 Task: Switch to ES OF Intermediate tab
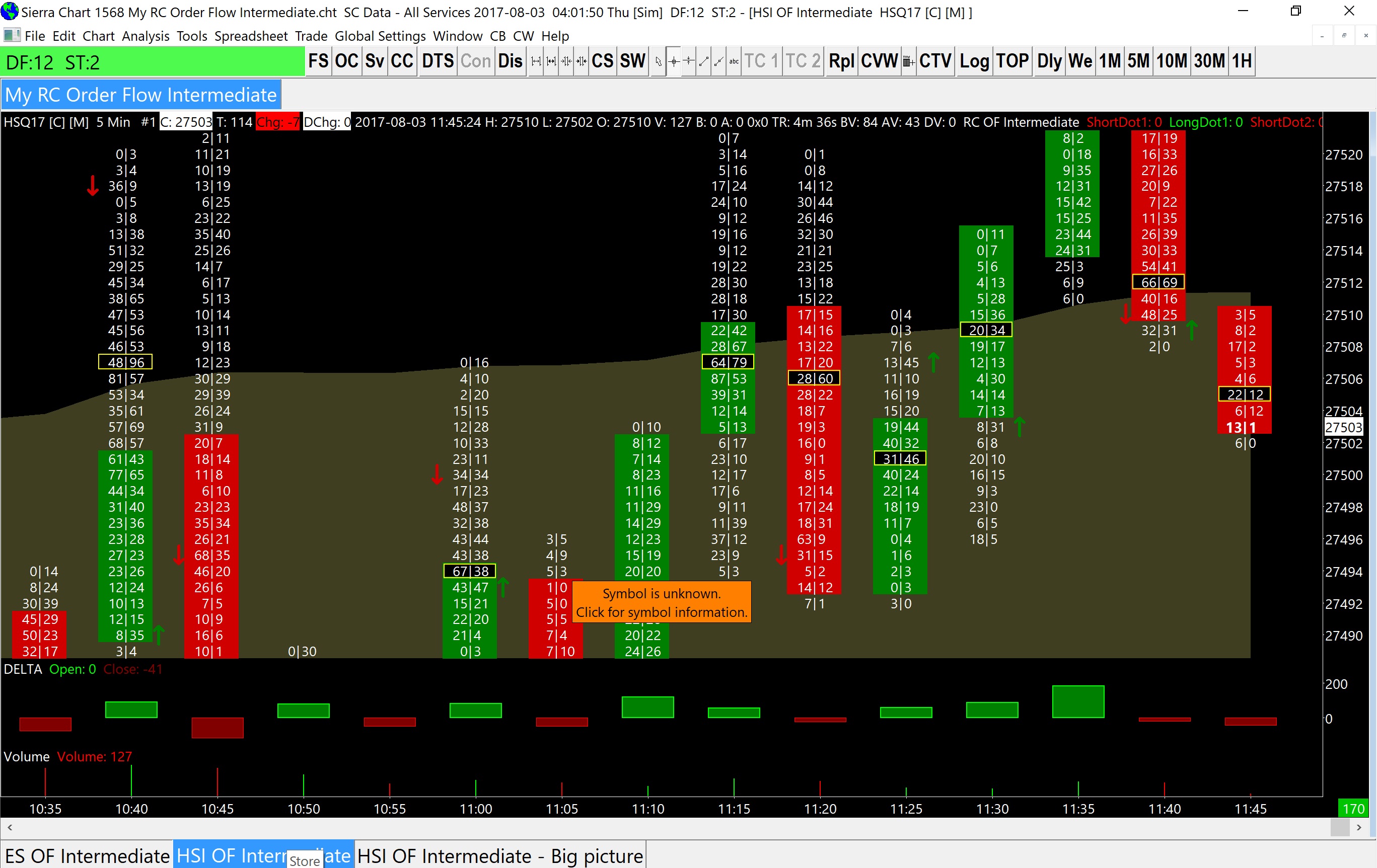[87, 855]
